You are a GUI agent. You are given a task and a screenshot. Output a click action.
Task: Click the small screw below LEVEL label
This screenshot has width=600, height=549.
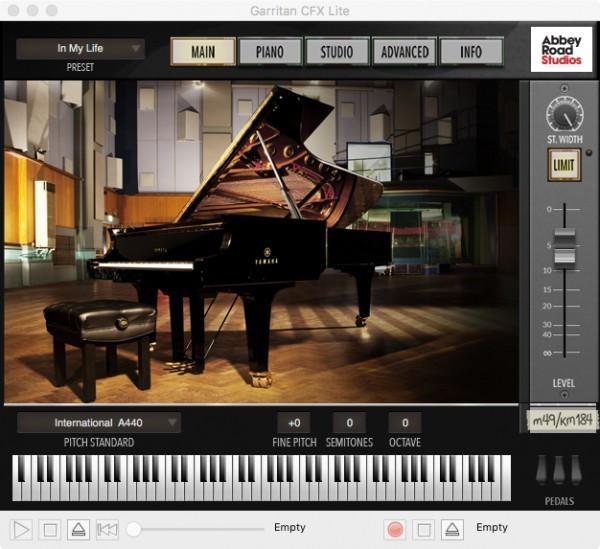coord(564,394)
